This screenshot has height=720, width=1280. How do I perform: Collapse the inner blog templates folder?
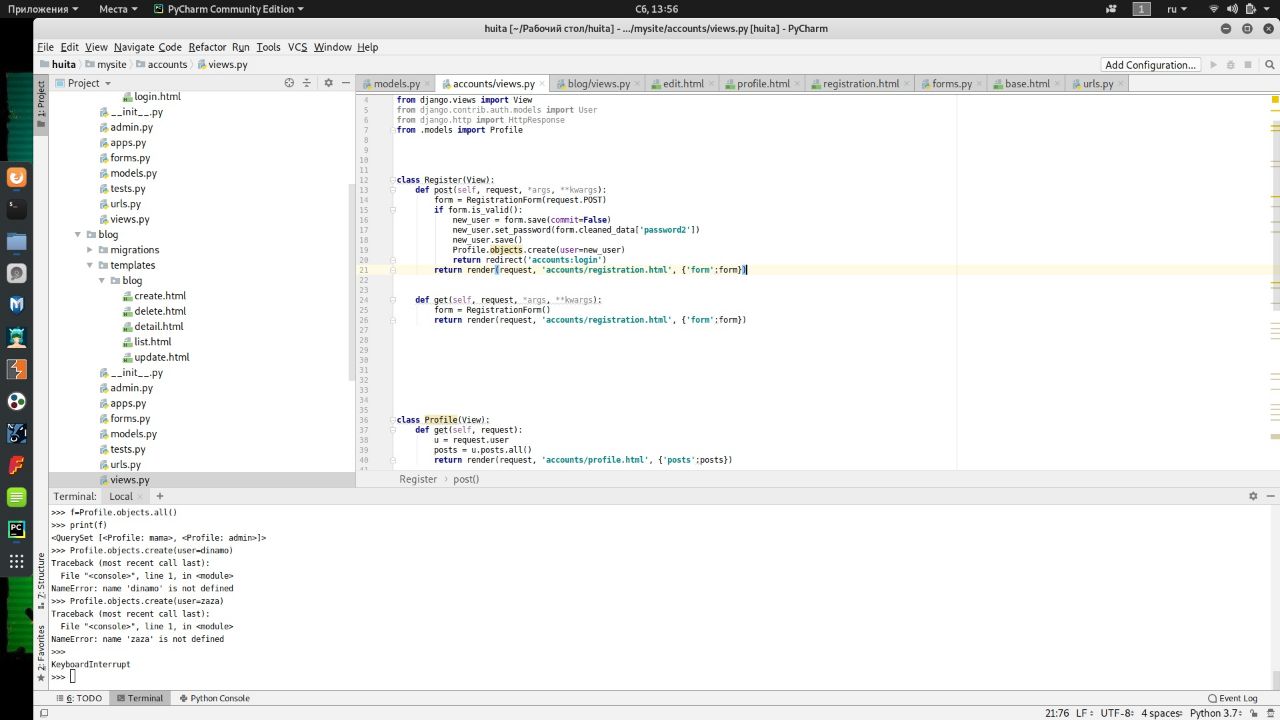(102, 281)
